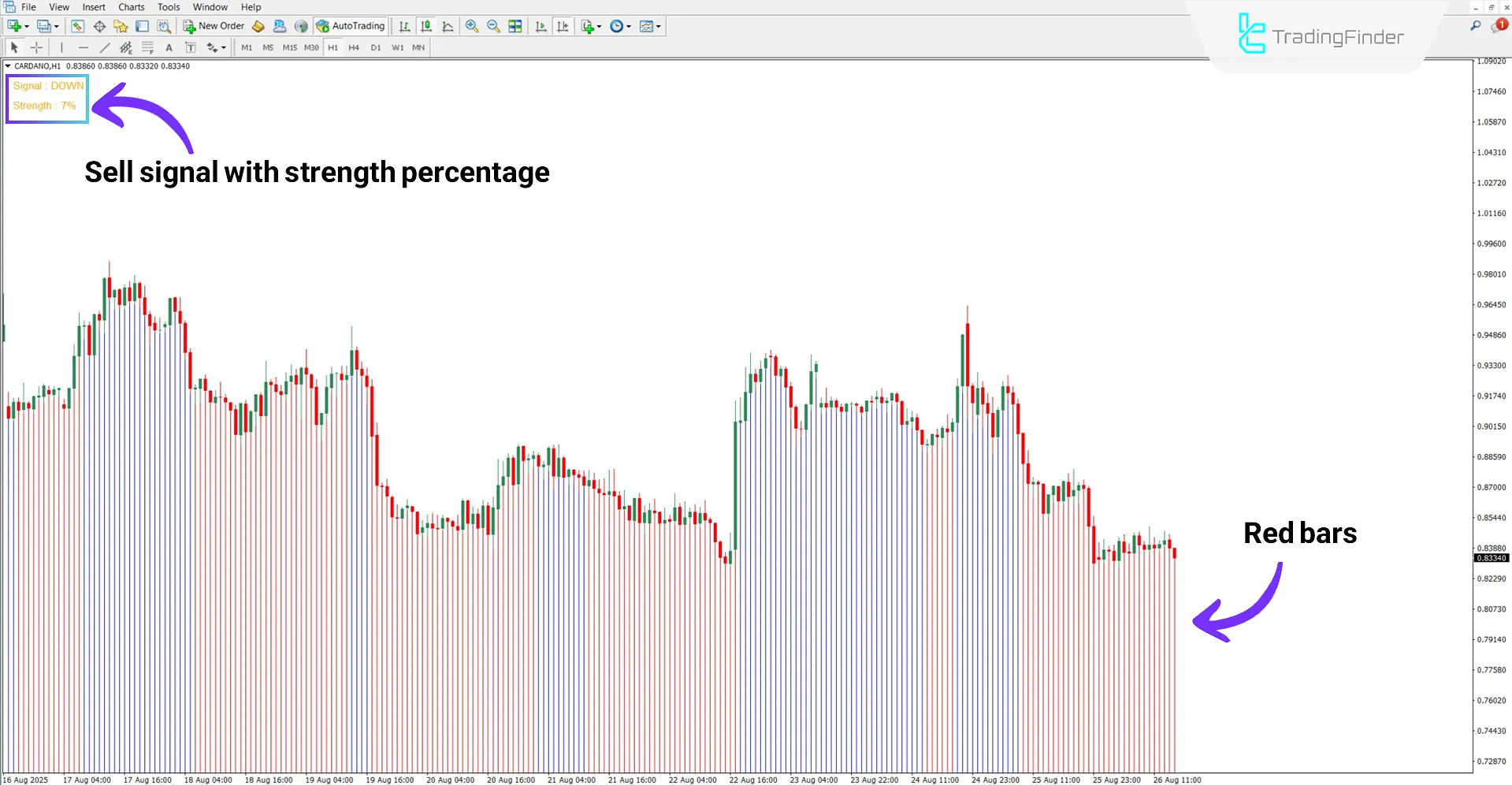Open the Strategy Tester window
This screenshot has width=1512, height=785.
tap(164, 26)
